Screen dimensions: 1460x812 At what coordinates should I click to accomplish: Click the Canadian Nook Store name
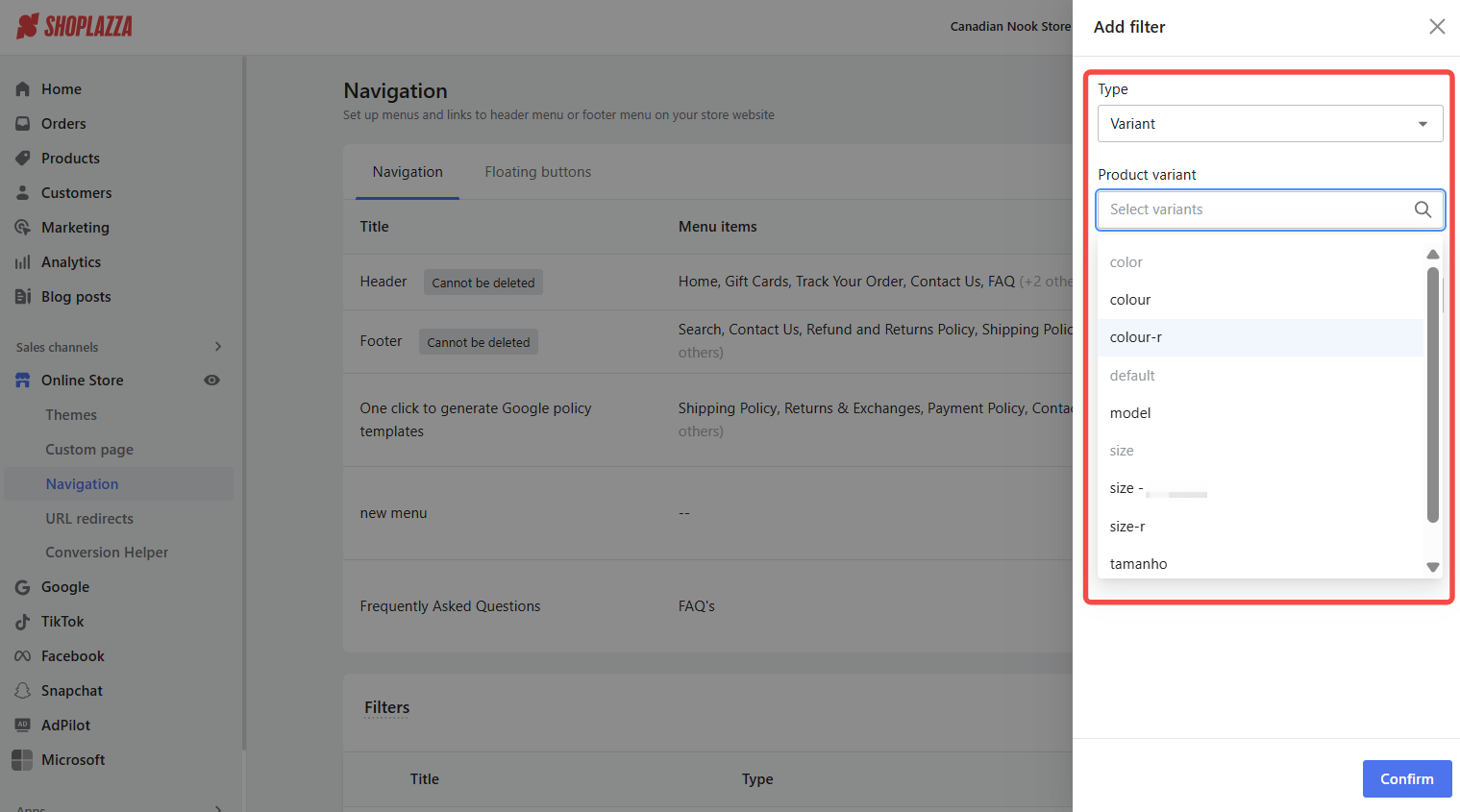1010,26
